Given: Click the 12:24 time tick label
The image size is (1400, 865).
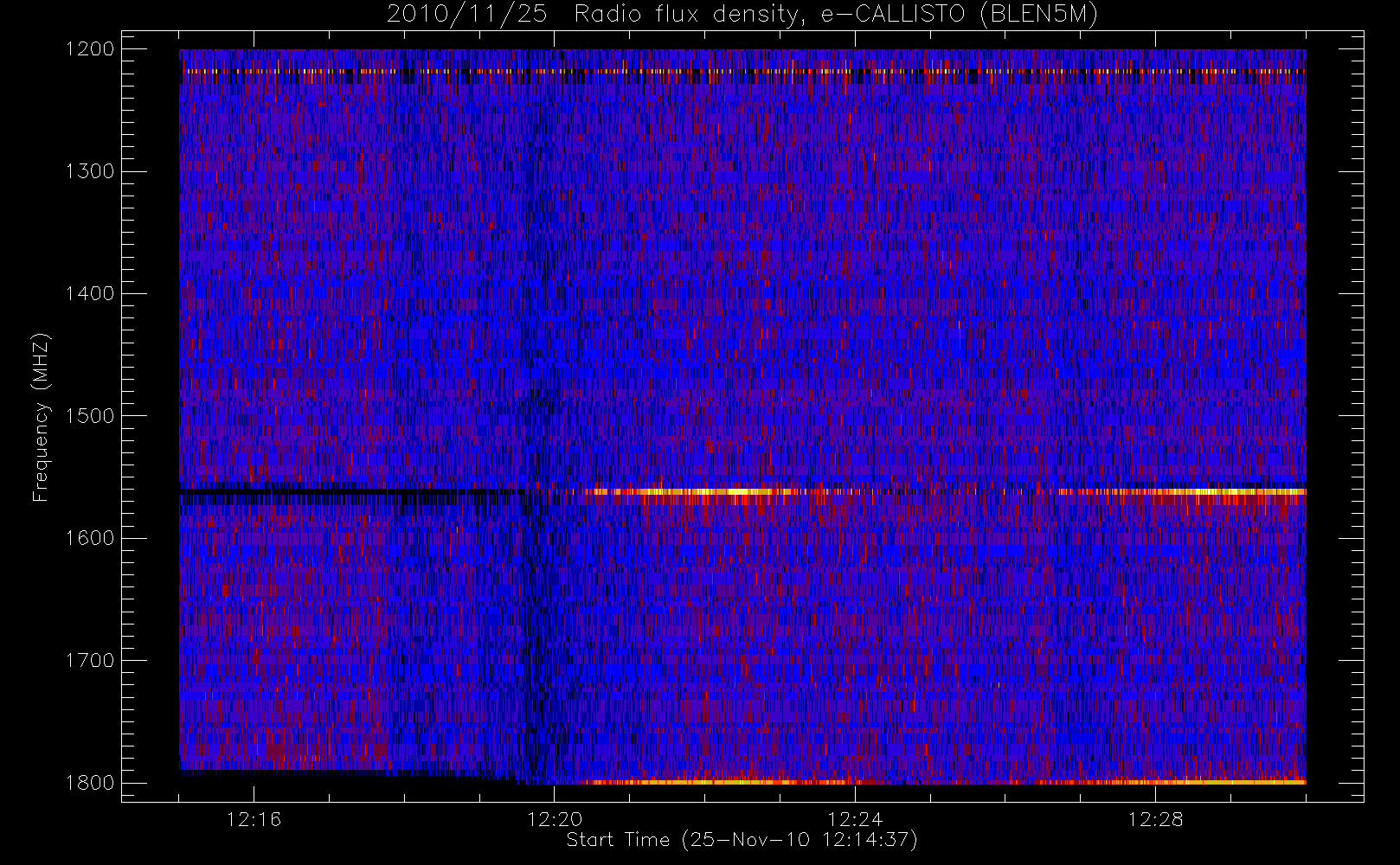Looking at the screenshot, I should pyautogui.click(x=855, y=819).
